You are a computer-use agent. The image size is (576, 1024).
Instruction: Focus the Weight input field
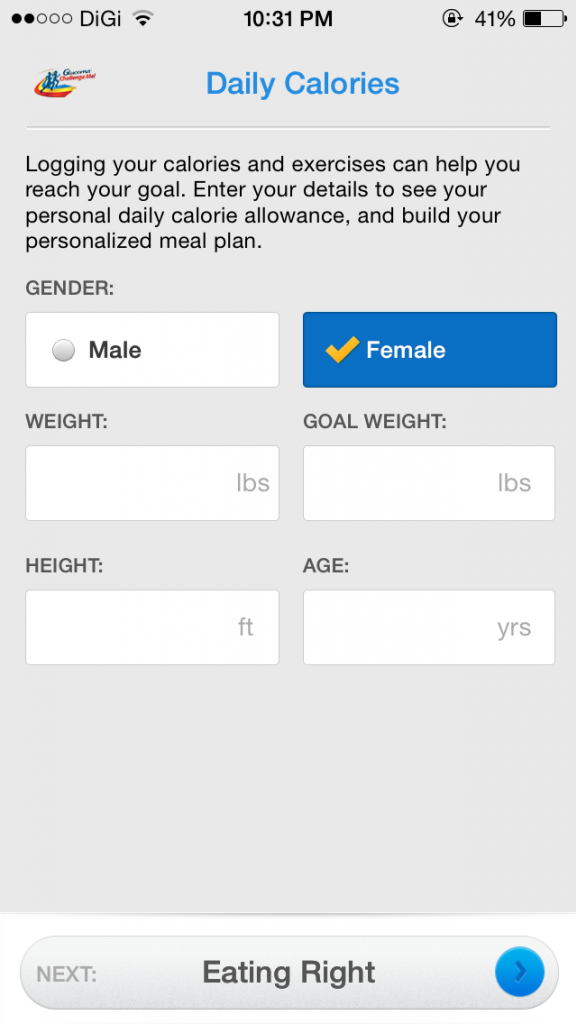(x=152, y=483)
